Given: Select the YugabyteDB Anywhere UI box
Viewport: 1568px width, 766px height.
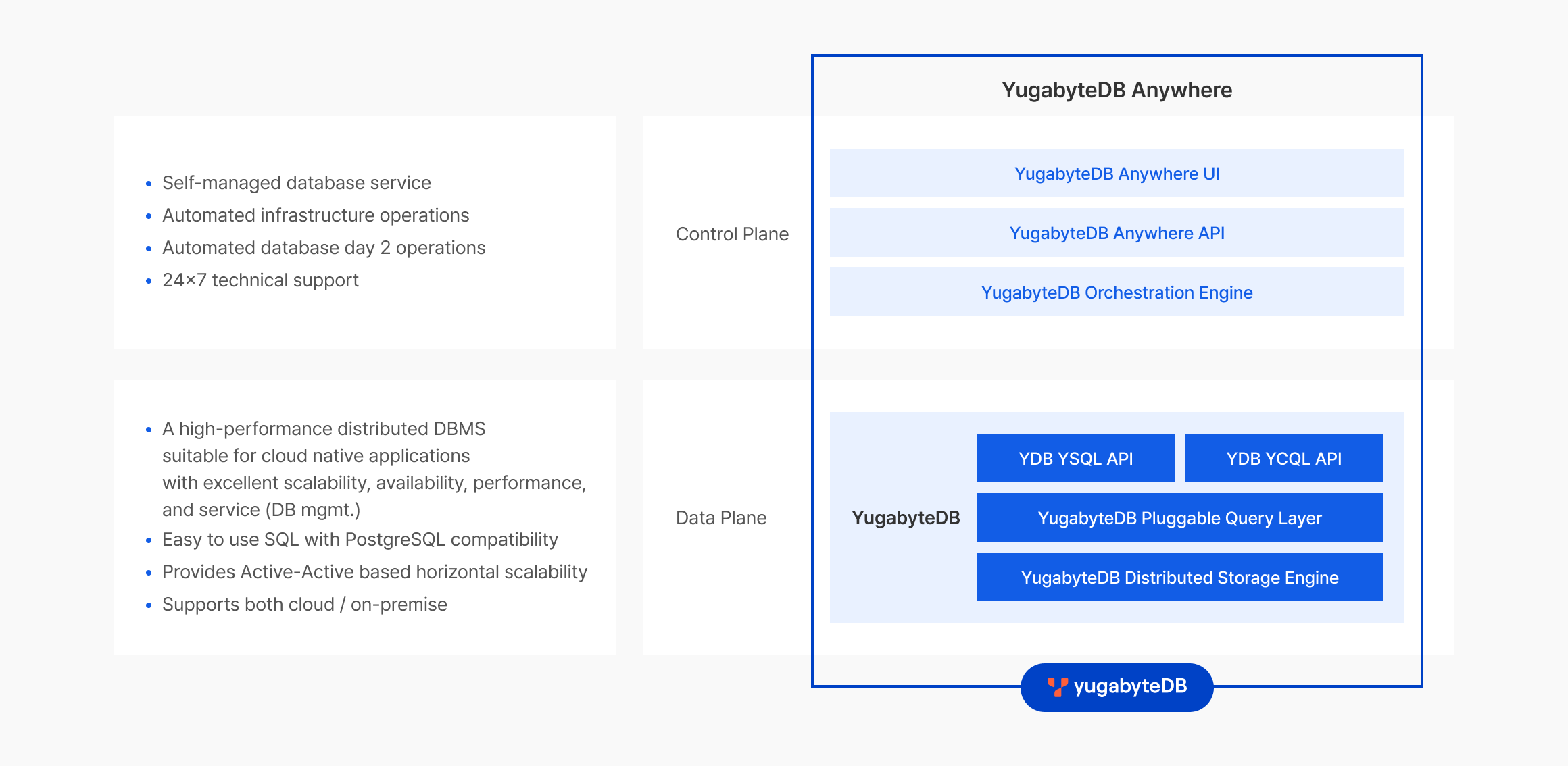Looking at the screenshot, I should (1117, 174).
